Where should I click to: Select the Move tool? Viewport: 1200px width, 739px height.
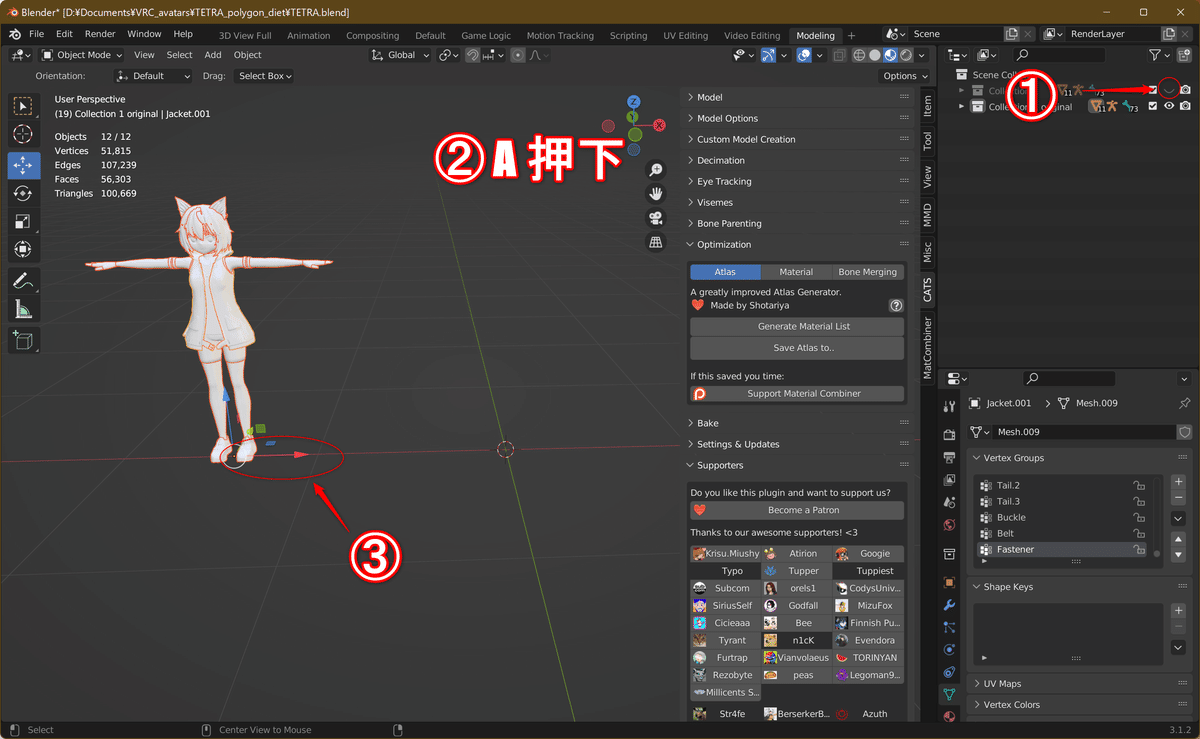[x=24, y=165]
